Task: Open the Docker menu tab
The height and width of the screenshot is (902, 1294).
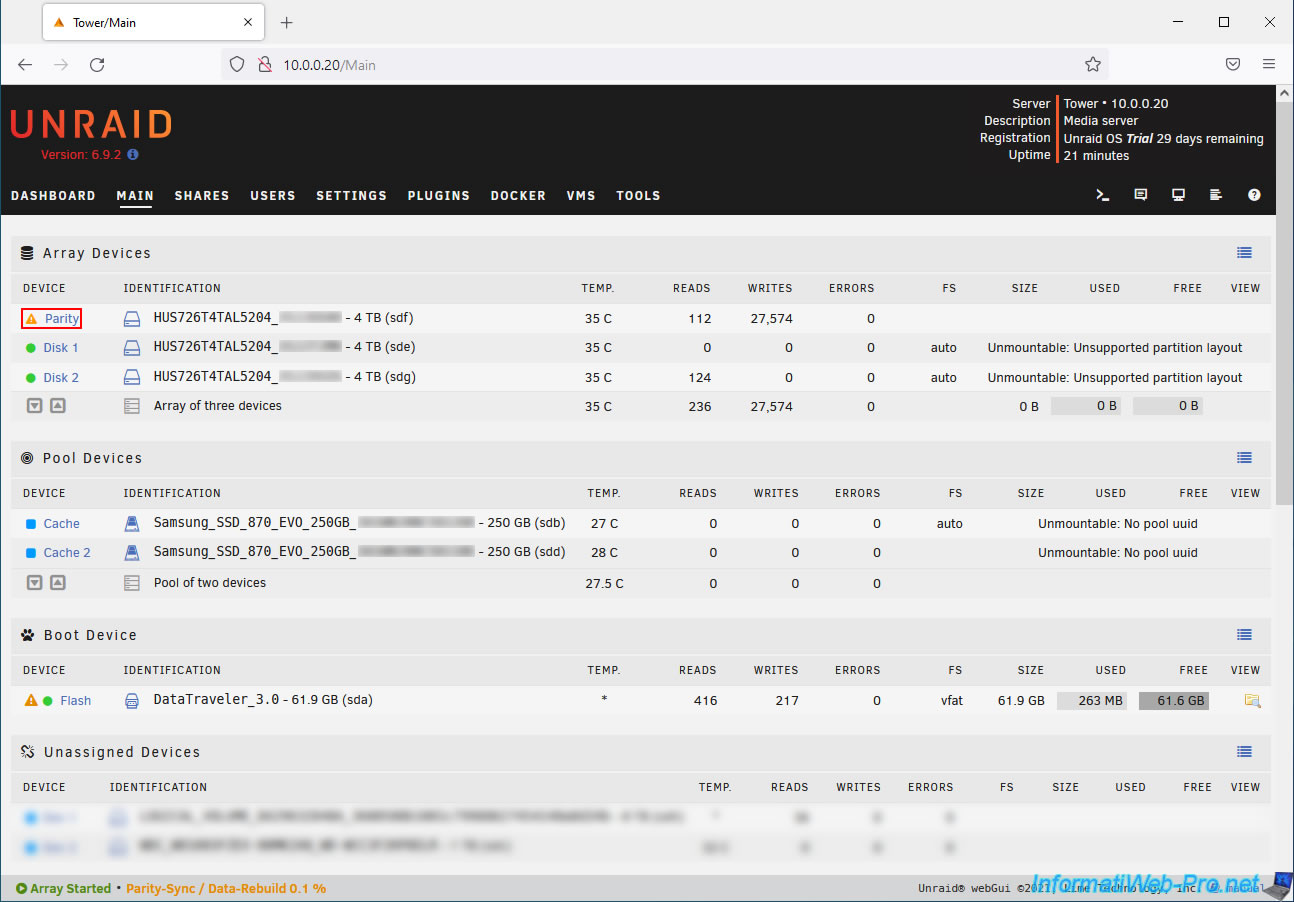Action: [518, 196]
